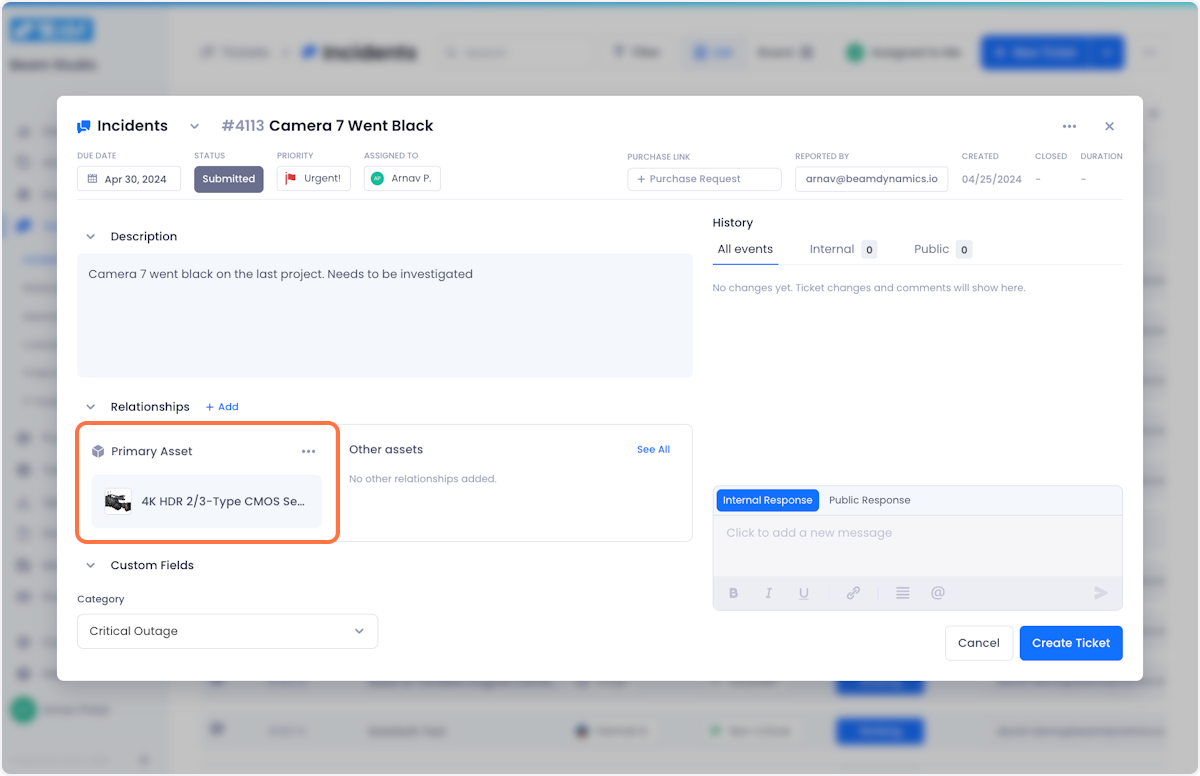Viewport: 1200px width, 776px height.
Task: Select the Public Response tab
Action: (870, 500)
